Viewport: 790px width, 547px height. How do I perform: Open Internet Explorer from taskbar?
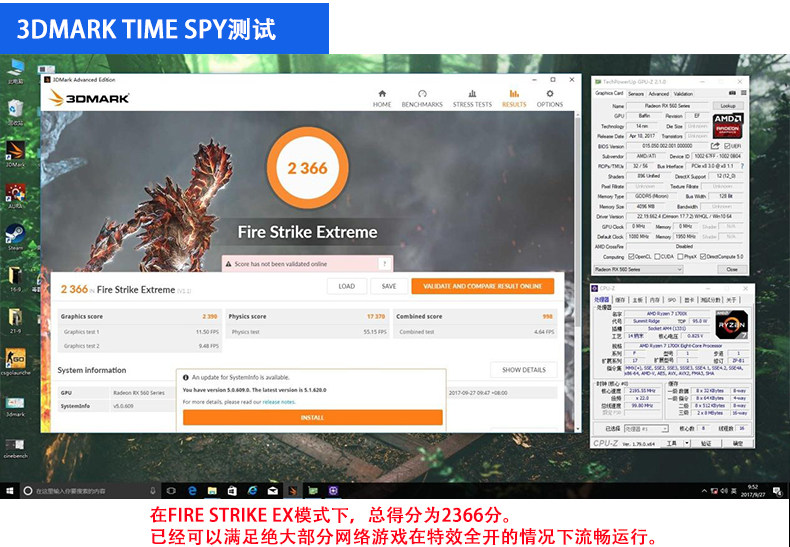(x=252, y=491)
